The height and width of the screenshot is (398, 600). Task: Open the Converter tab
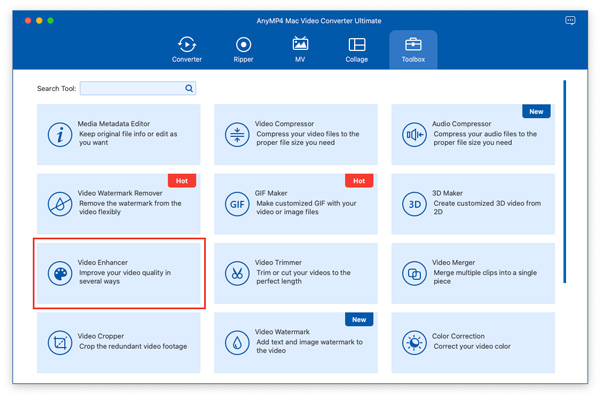(x=187, y=50)
